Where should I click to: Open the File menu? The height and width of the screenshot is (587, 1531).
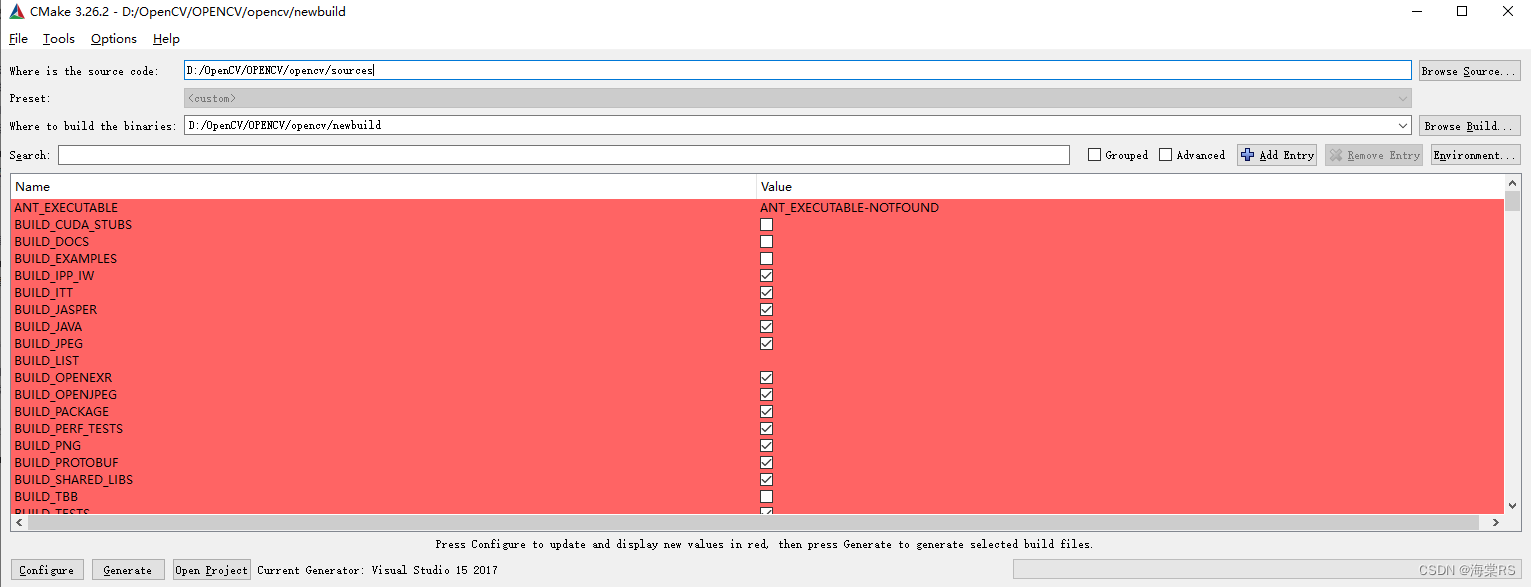tap(18, 38)
